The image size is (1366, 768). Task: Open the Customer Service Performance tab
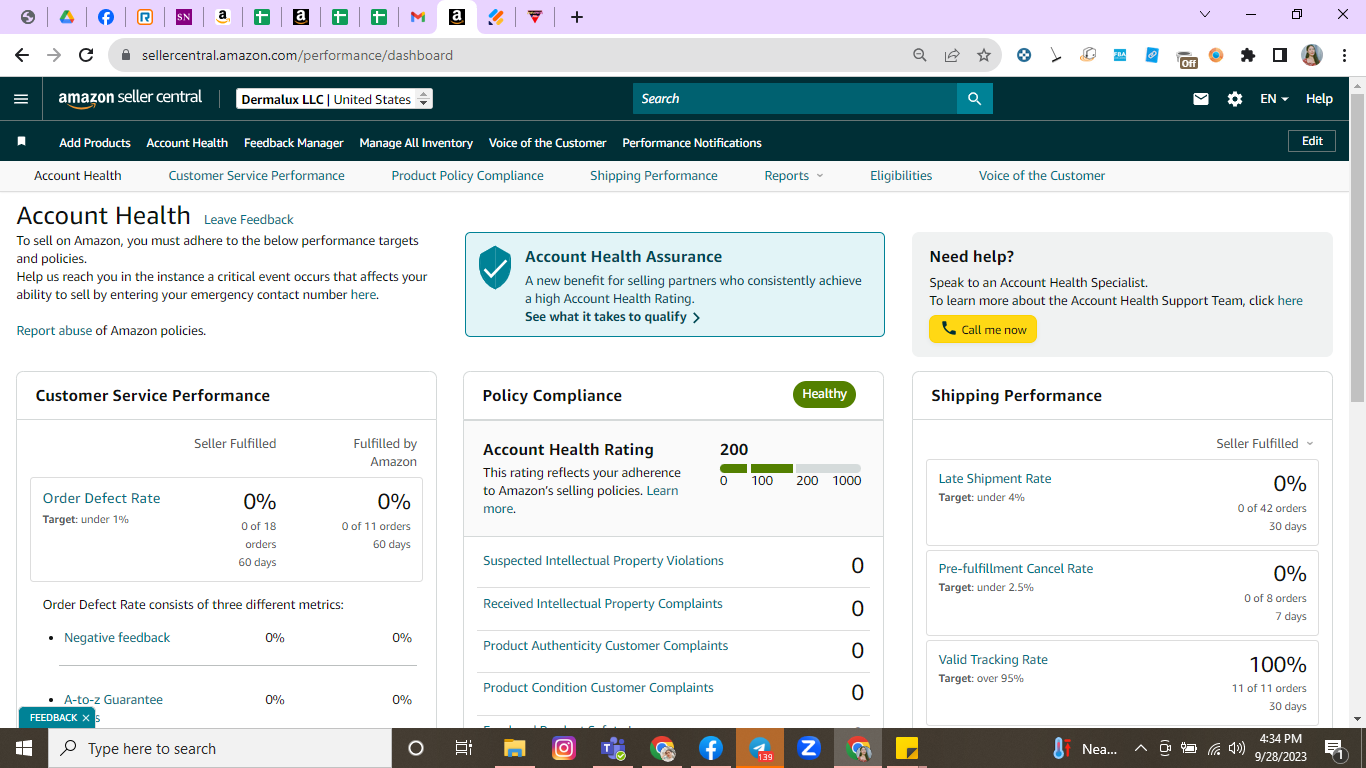256,175
